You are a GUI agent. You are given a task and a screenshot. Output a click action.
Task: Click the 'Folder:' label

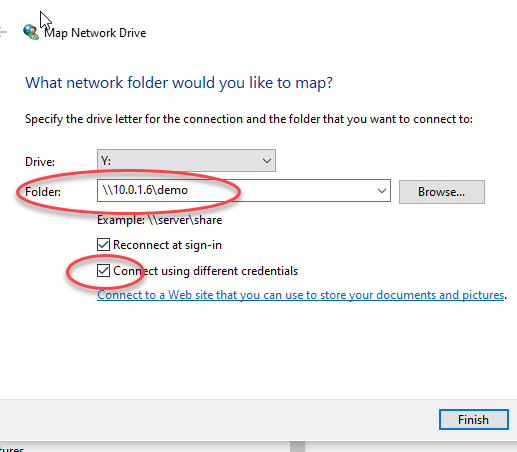[43, 192]
